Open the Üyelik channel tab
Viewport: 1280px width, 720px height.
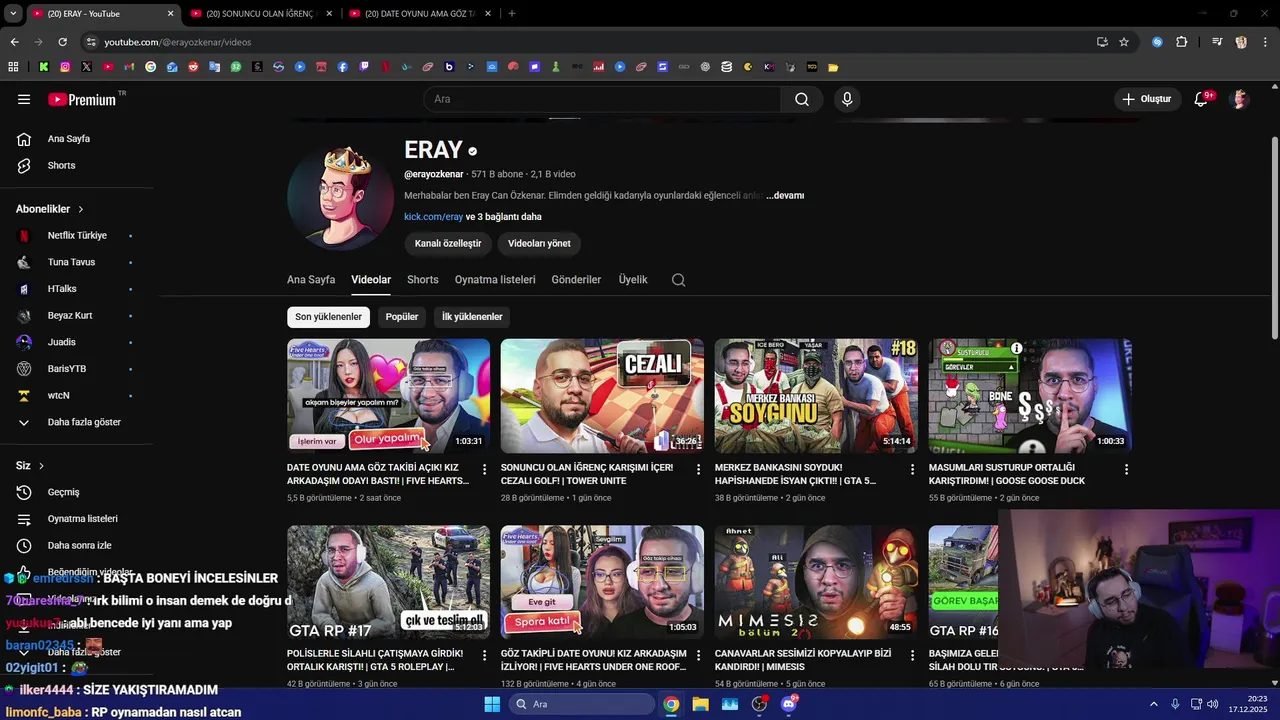(633, 280)
